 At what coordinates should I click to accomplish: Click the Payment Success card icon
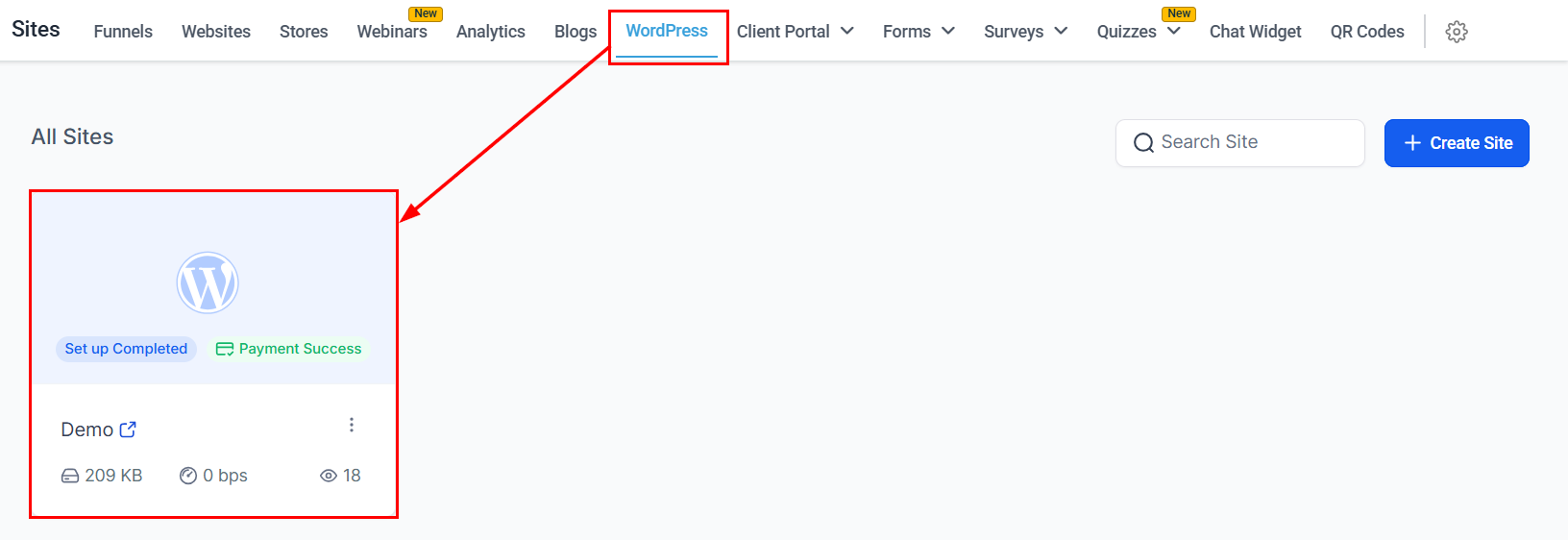click(x=225, y=349)
